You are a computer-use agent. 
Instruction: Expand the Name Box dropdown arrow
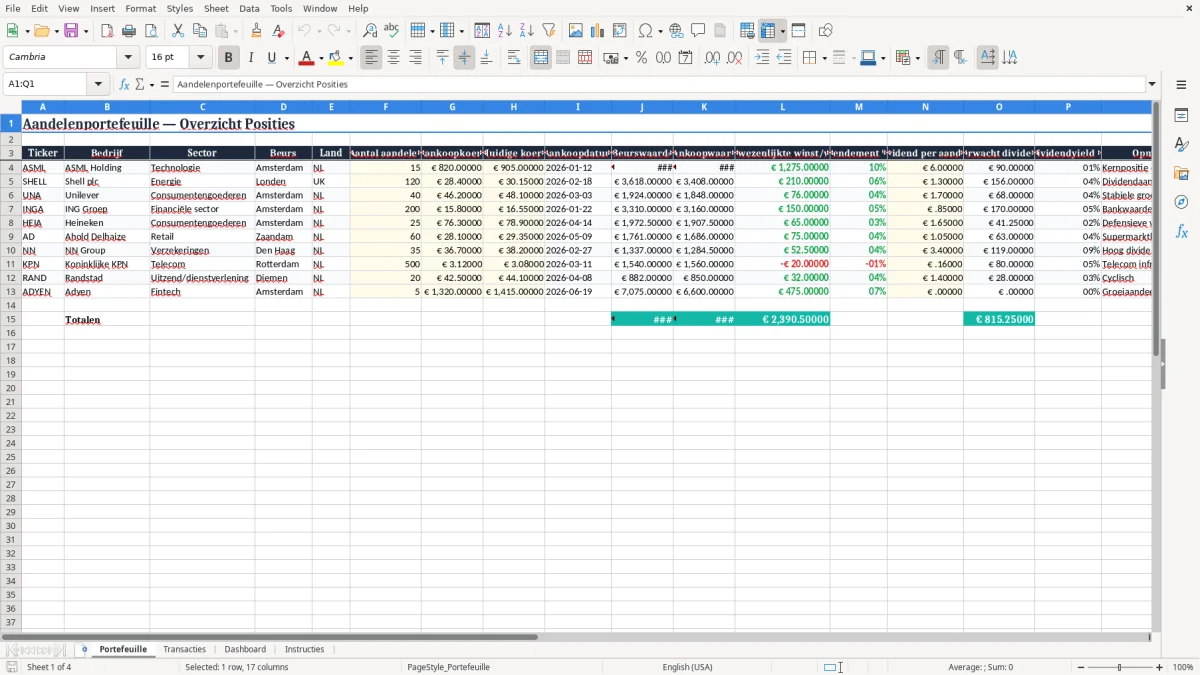[x=98, y=85]
